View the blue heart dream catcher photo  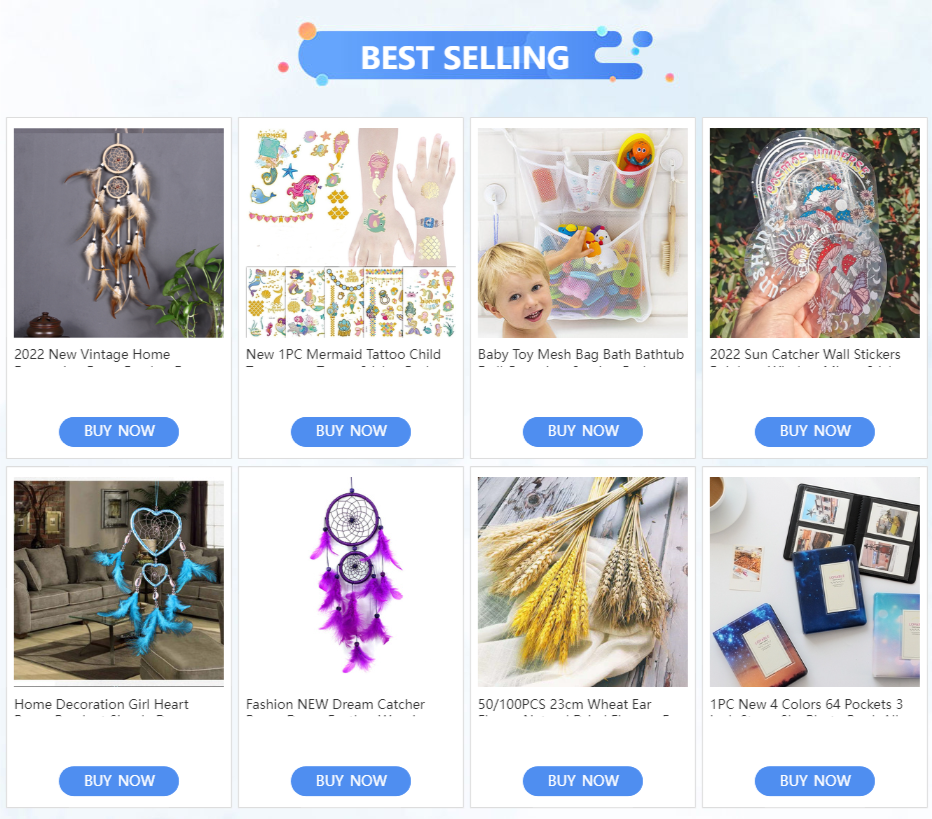[119, 582]
